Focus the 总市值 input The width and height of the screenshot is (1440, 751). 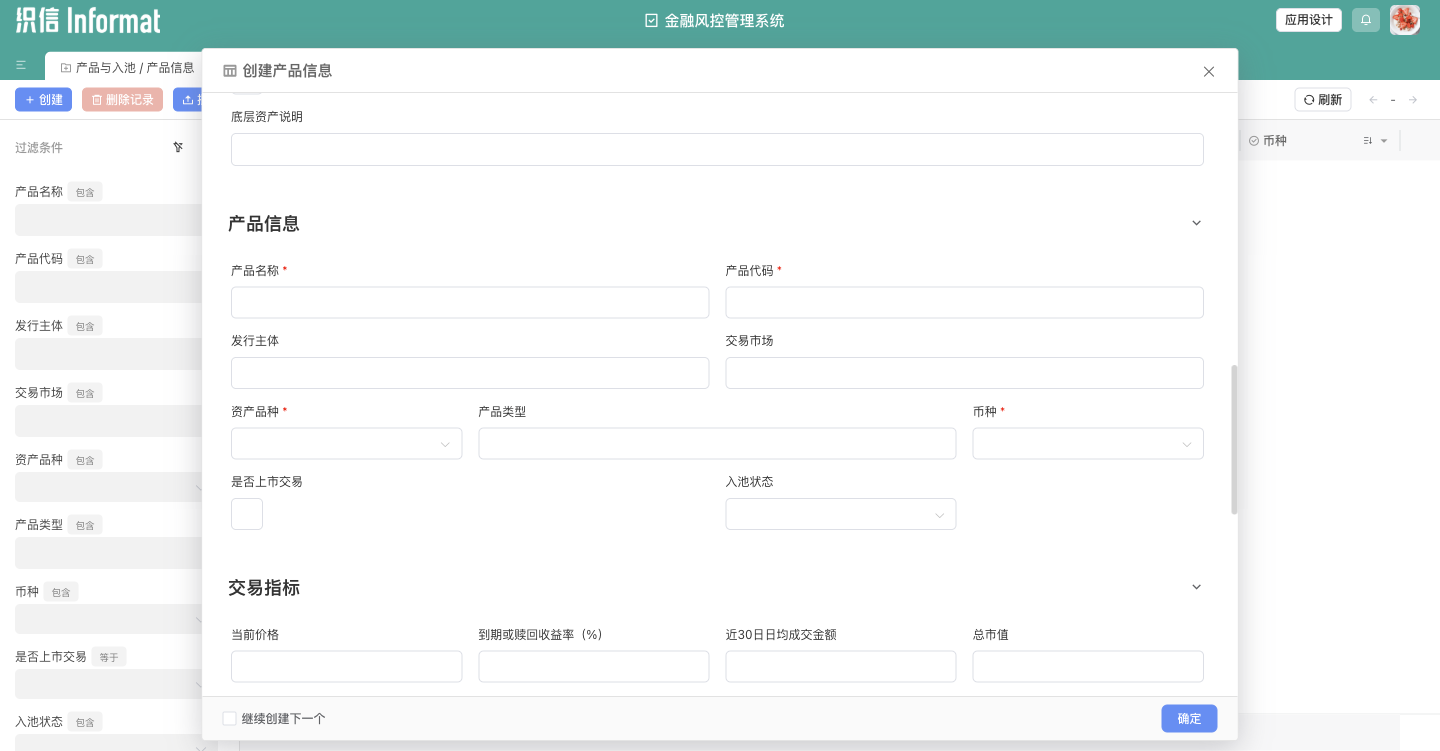coord(1088,667)
